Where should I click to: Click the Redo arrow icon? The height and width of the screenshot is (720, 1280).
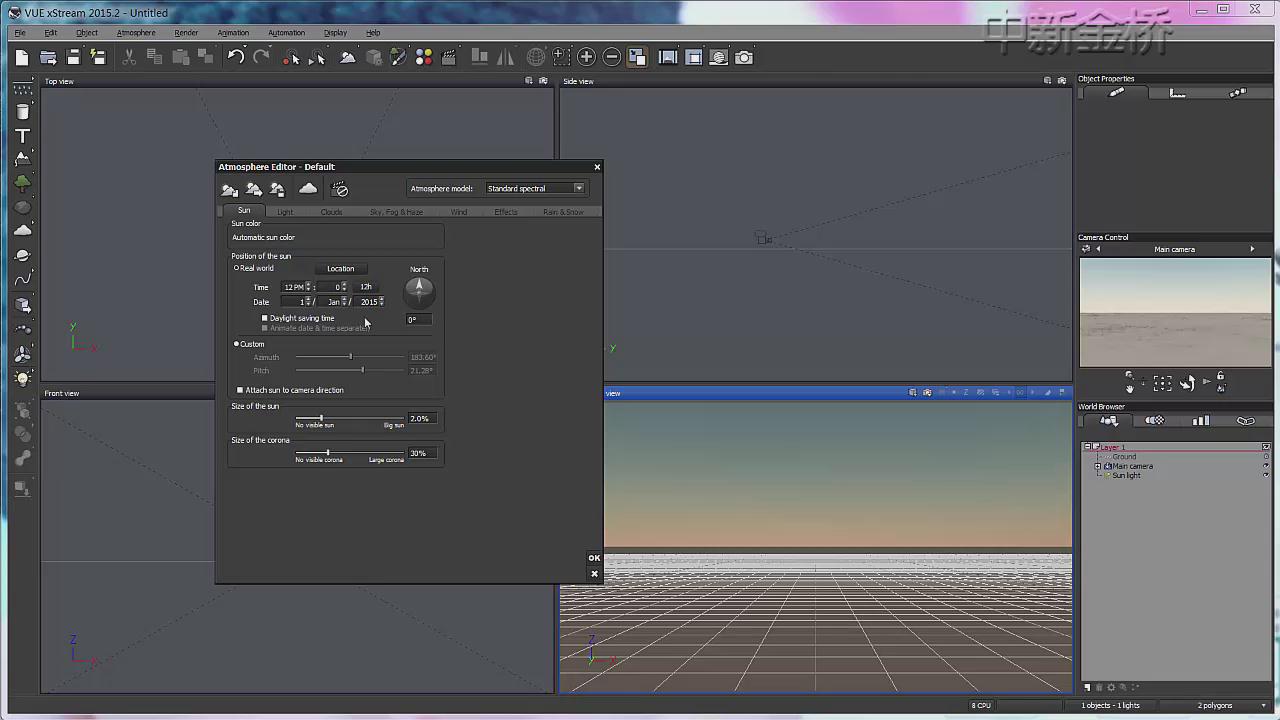click(x=261, y=58)
